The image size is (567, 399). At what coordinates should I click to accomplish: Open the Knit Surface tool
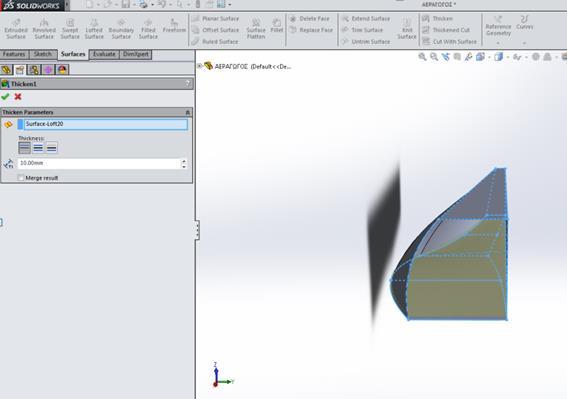(x=407, y=29)
